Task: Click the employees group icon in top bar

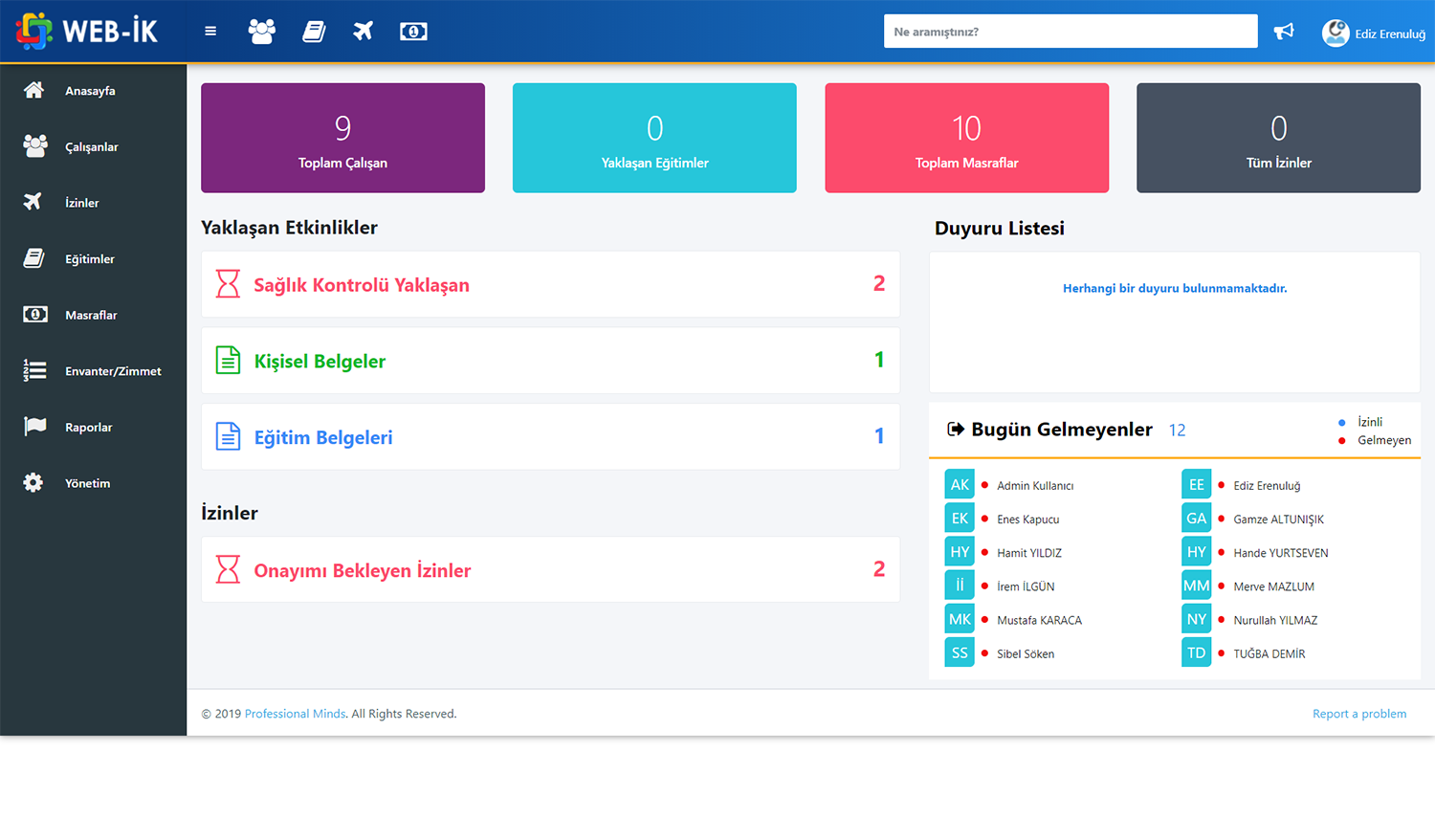Action: [x=261, y=32]
